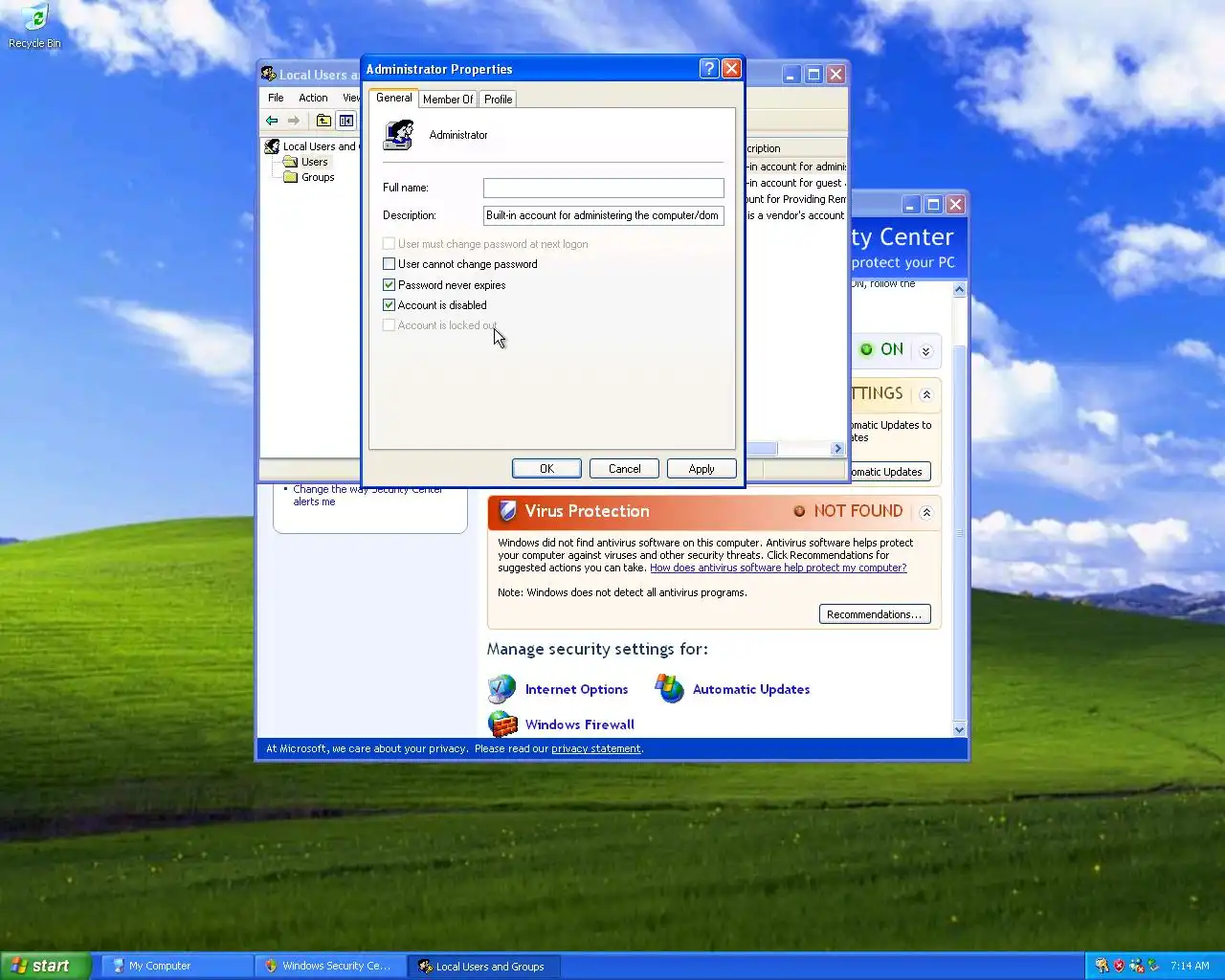Viewport: 1225px width, 980px height.
Task: Uncheck 'Account is disabled'
Action: click(389, 305)
